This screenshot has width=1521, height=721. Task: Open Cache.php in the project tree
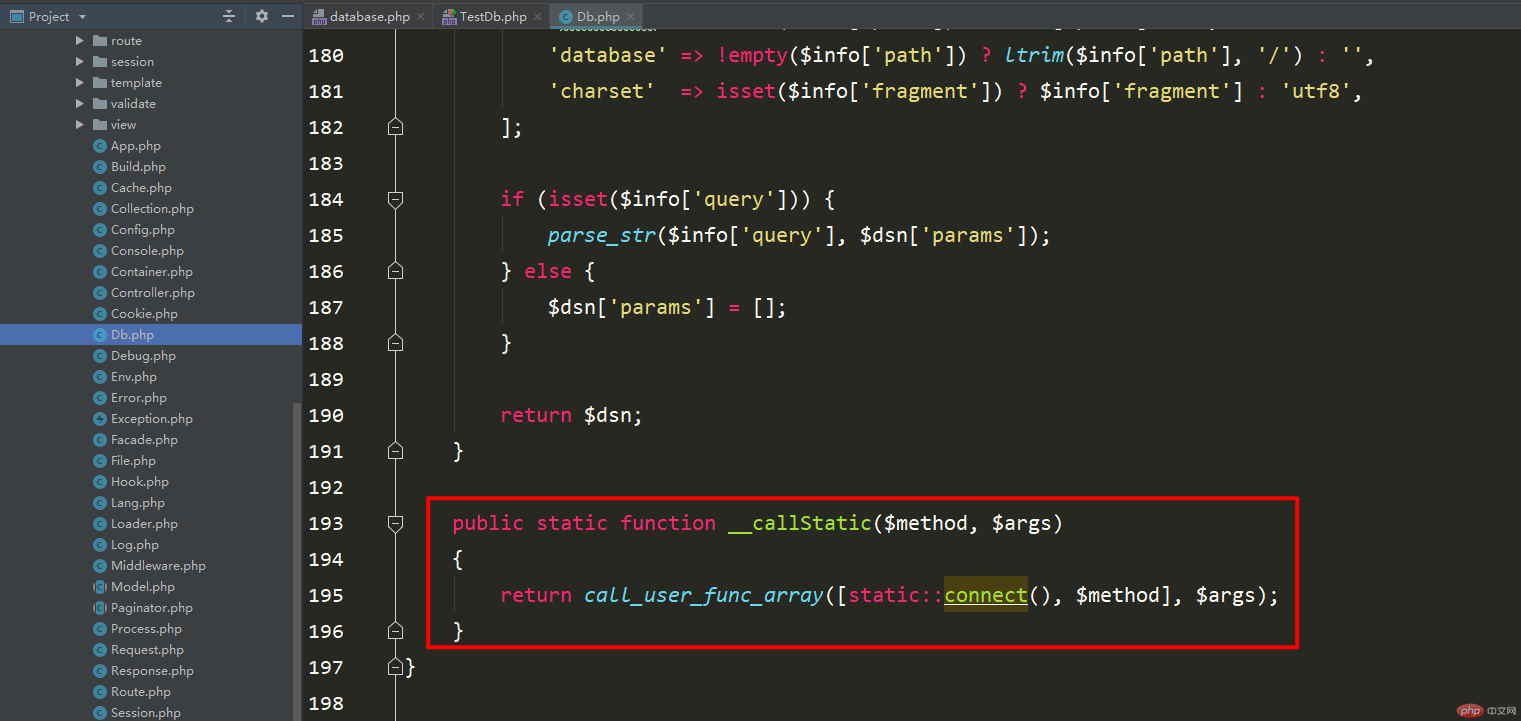point(141,188)
